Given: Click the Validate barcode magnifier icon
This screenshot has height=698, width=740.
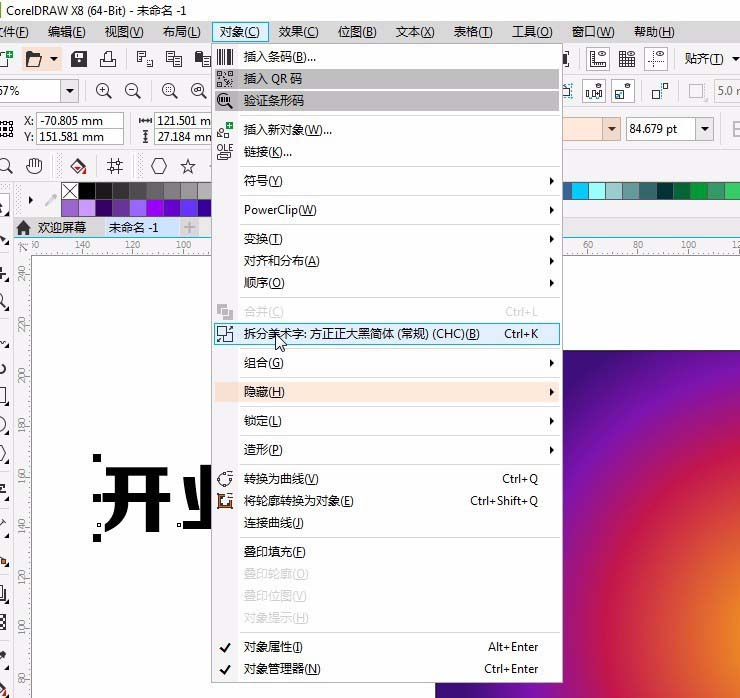Looking at the screenshot, I should coord(225,101).
